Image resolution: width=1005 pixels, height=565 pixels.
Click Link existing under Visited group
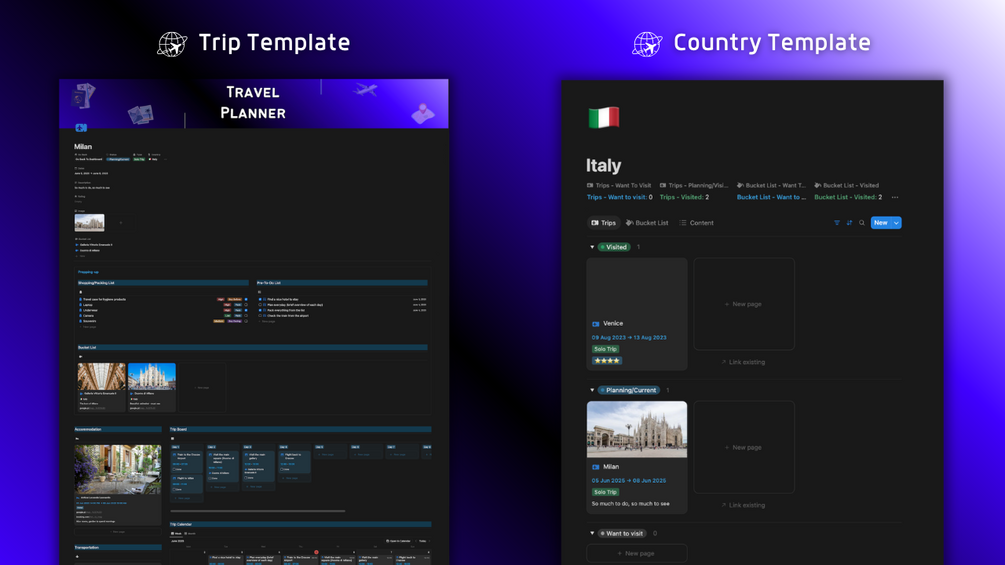tap(743, 362)
